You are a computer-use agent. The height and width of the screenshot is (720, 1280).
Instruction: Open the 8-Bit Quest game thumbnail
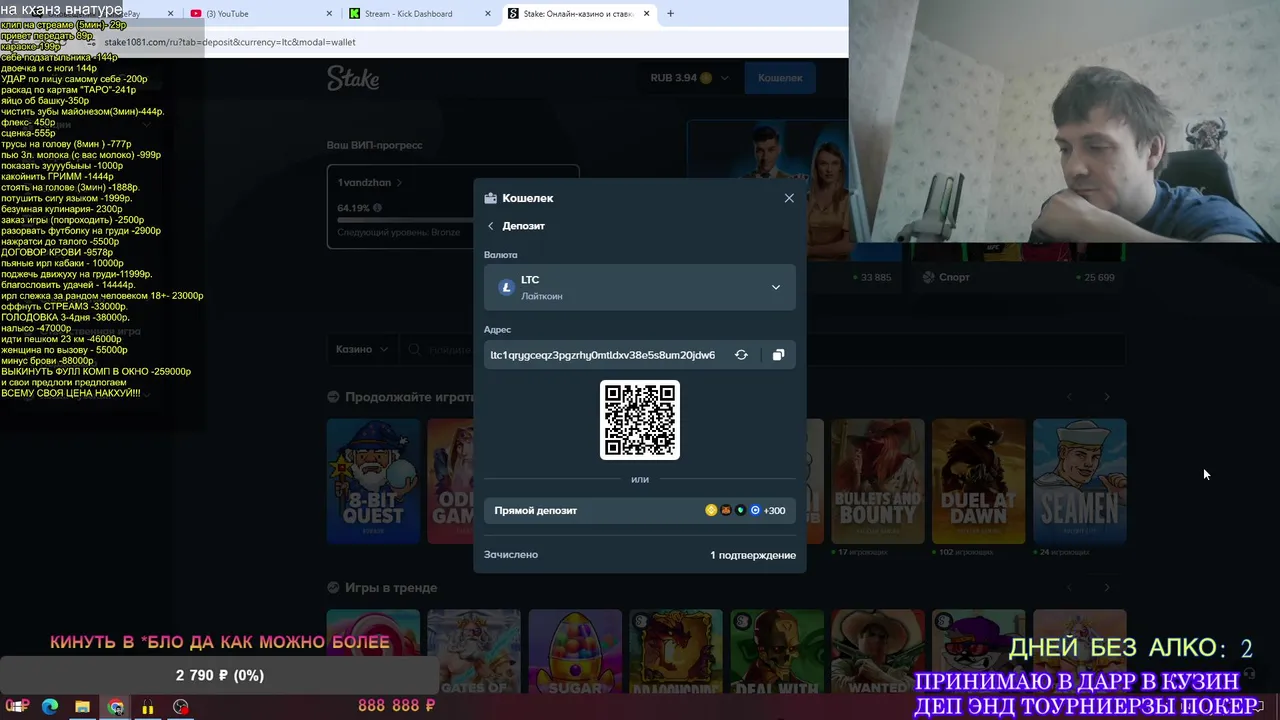[x=373, y=481]
